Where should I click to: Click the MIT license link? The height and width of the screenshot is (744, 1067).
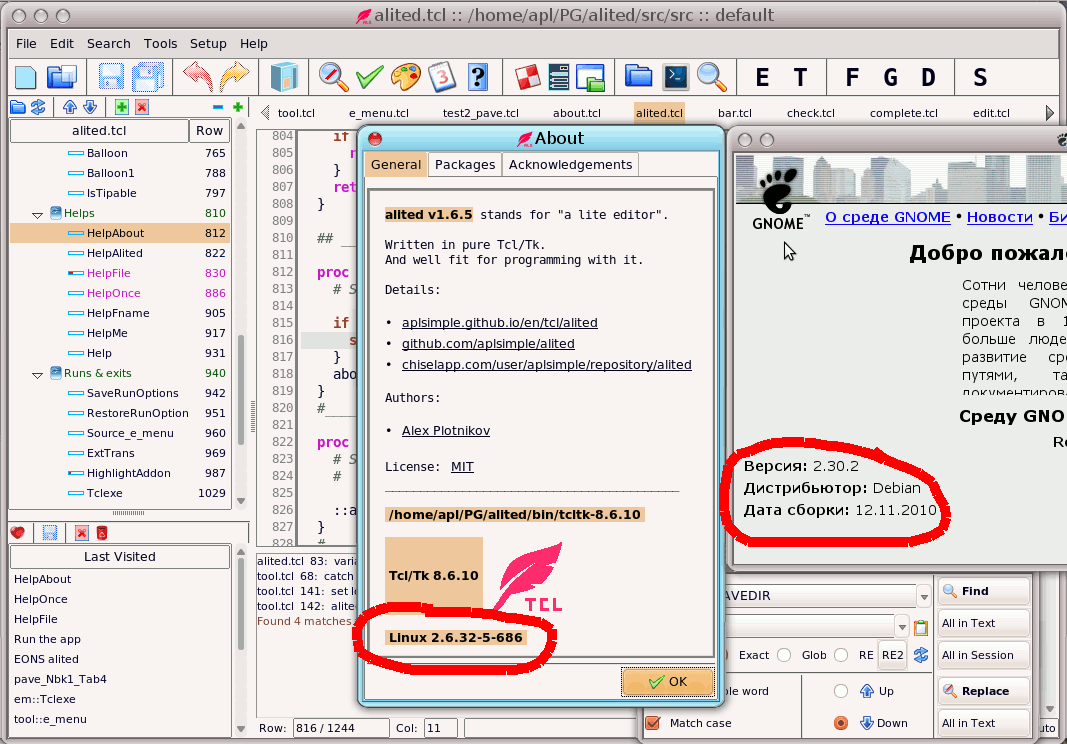462,466
